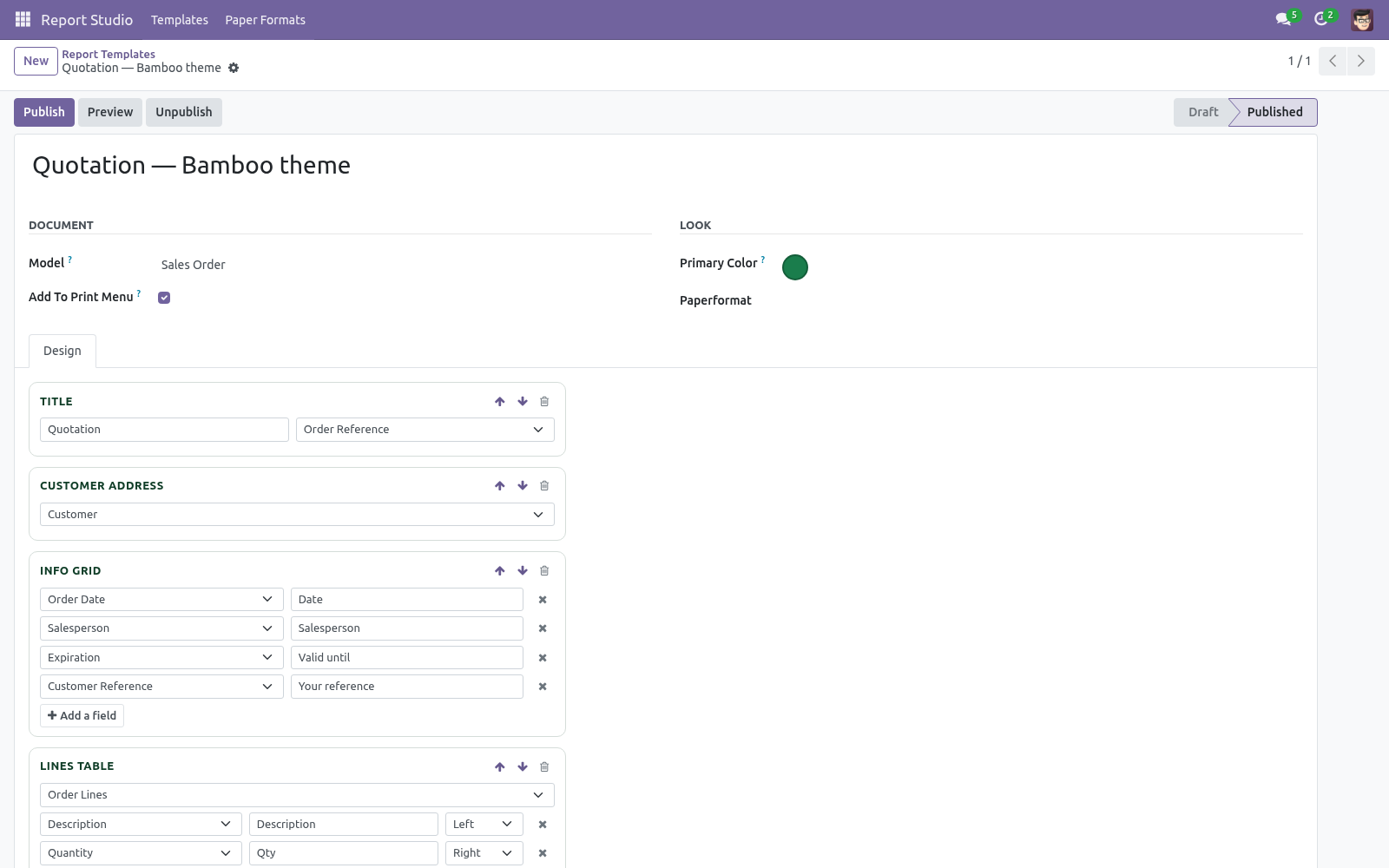Image resolution: width=1389 pixels, height=868 pixels.
Task: Open the Paper Formats menu
Action: 266,20
